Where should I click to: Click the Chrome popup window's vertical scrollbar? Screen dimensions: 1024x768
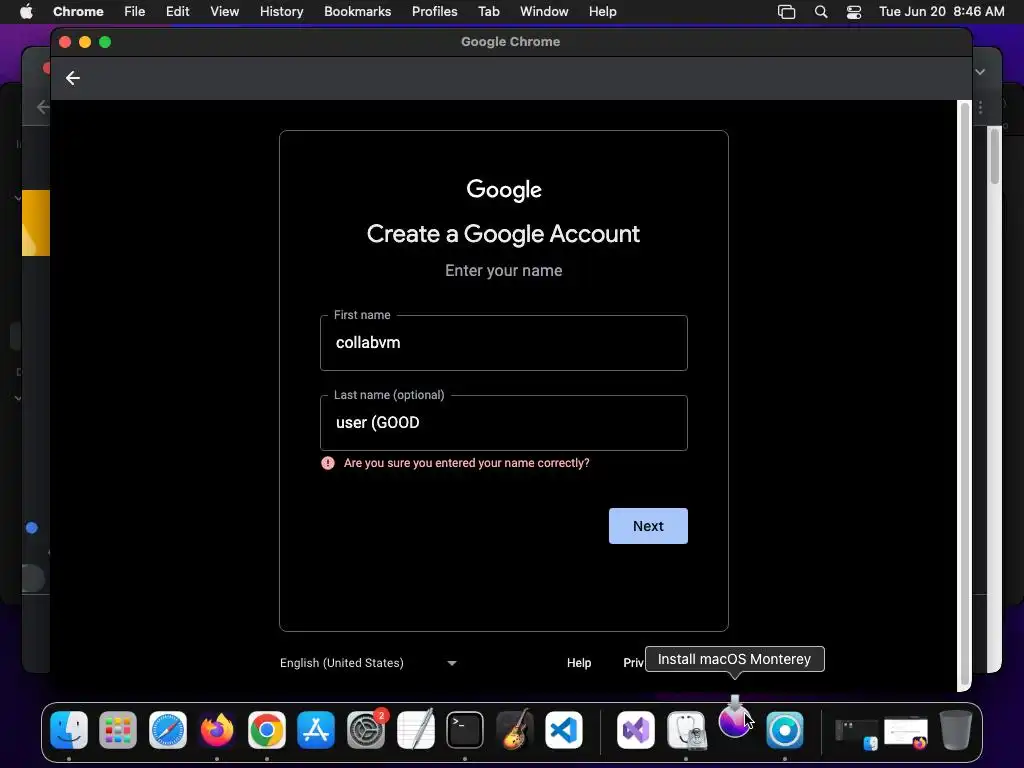coord(964,394)
